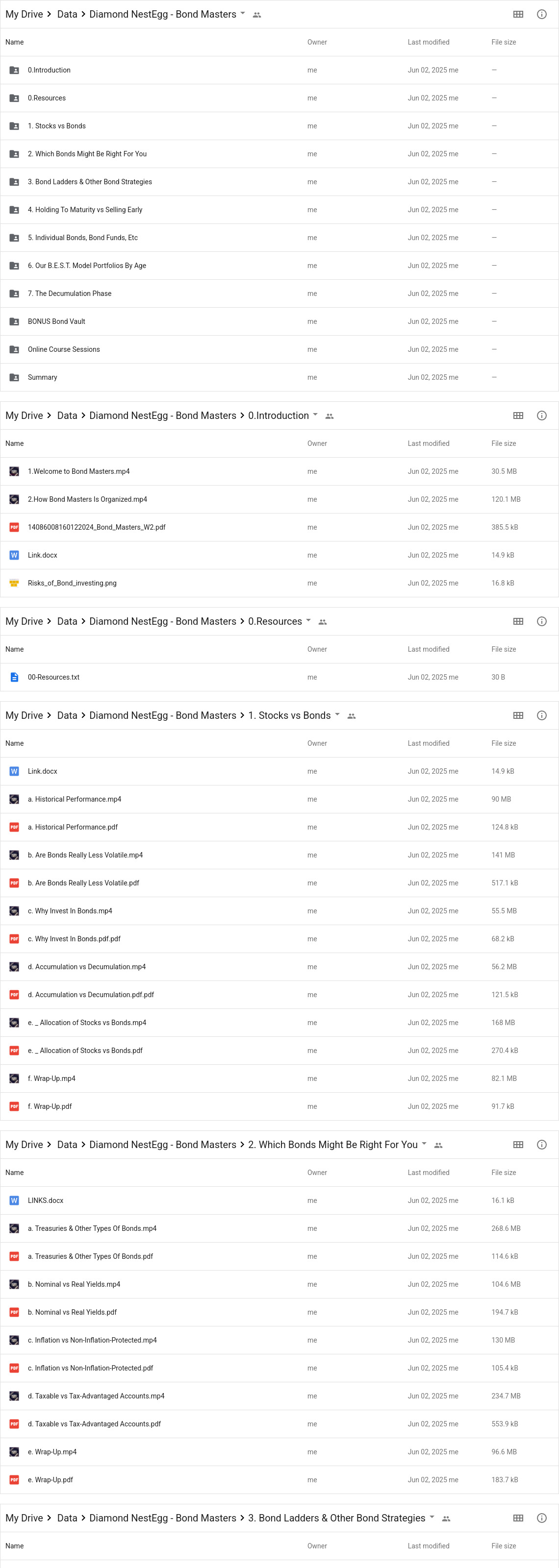Click PDF icon of 14086008160122024_Bond_Masters_W2.pdf
559x1568 pixels.
coord(14,527)
